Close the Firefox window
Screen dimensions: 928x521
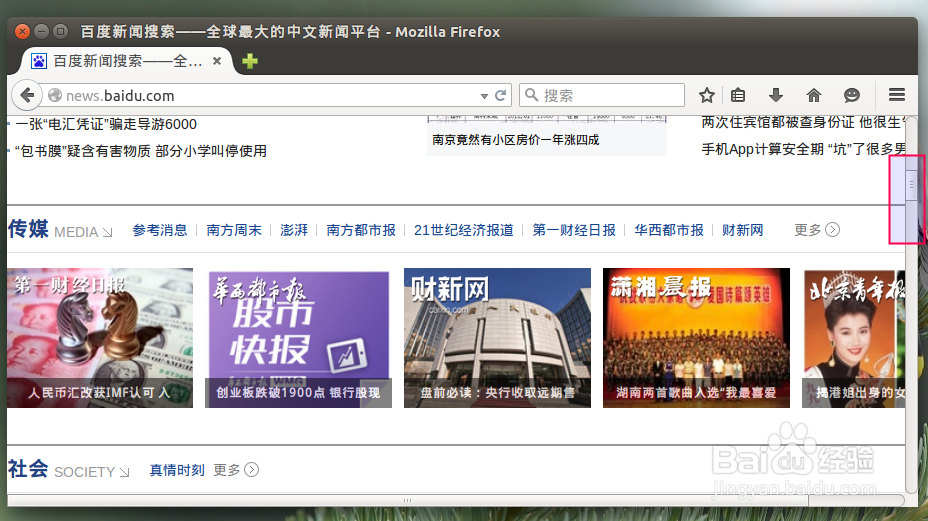(x=22, y=31)
